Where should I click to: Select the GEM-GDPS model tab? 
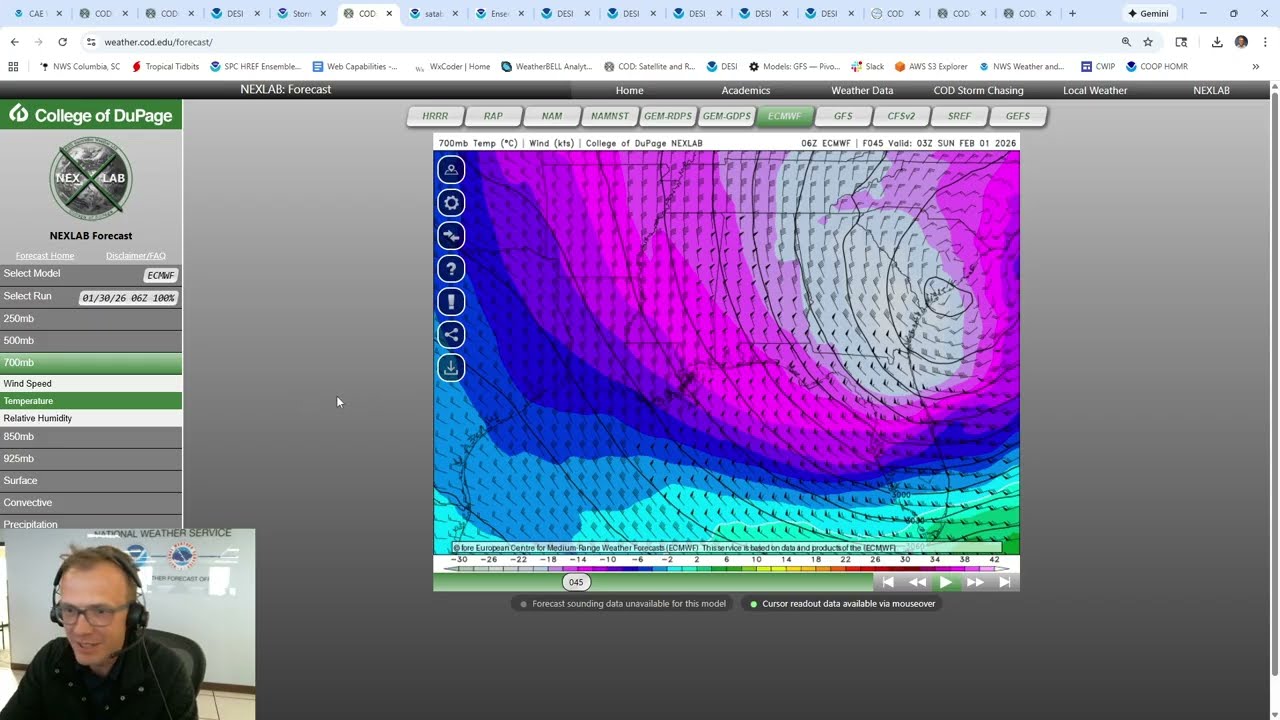(726, 116)
